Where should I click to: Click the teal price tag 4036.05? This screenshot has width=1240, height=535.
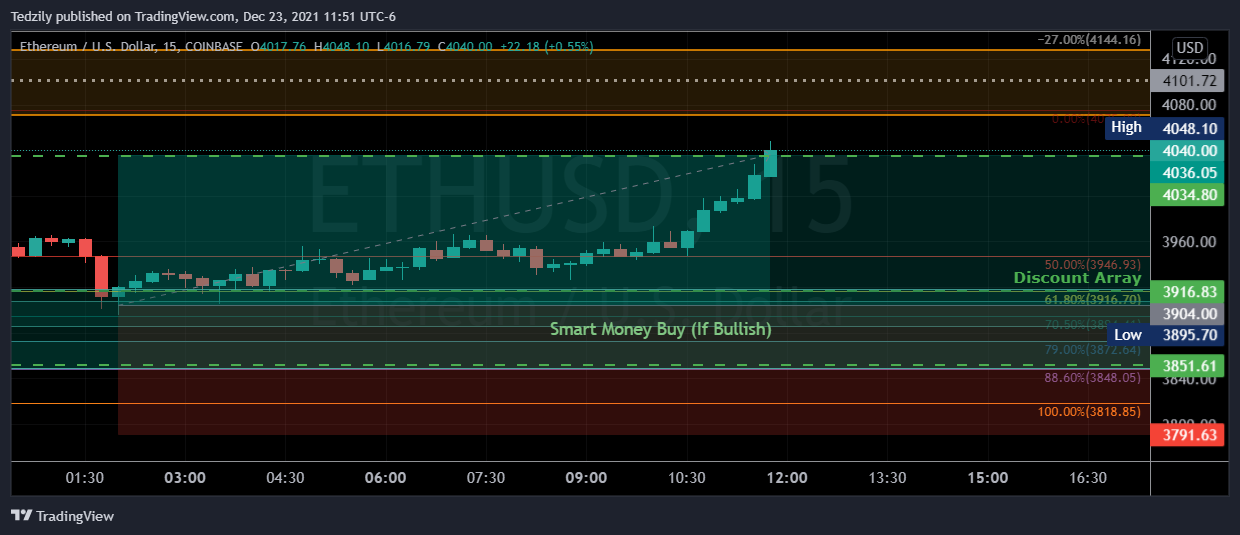[x=1187, y=173]
